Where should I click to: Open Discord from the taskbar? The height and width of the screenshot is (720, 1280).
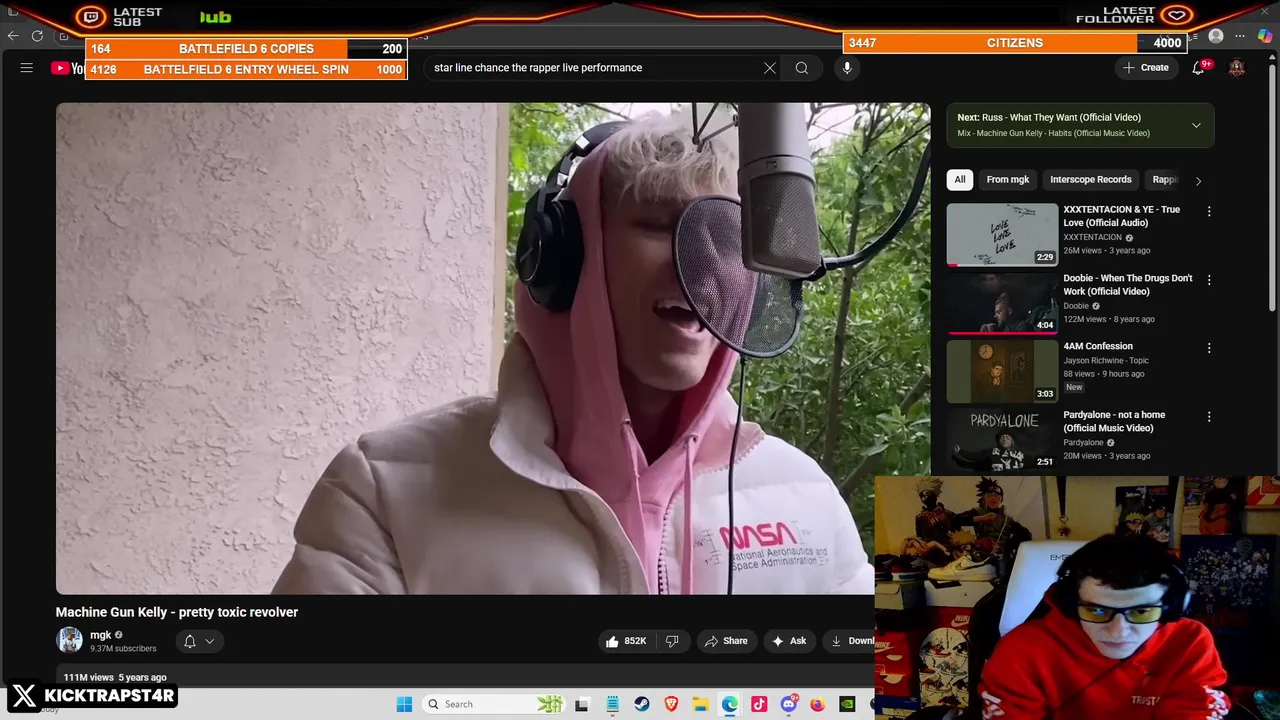point(788,704)
